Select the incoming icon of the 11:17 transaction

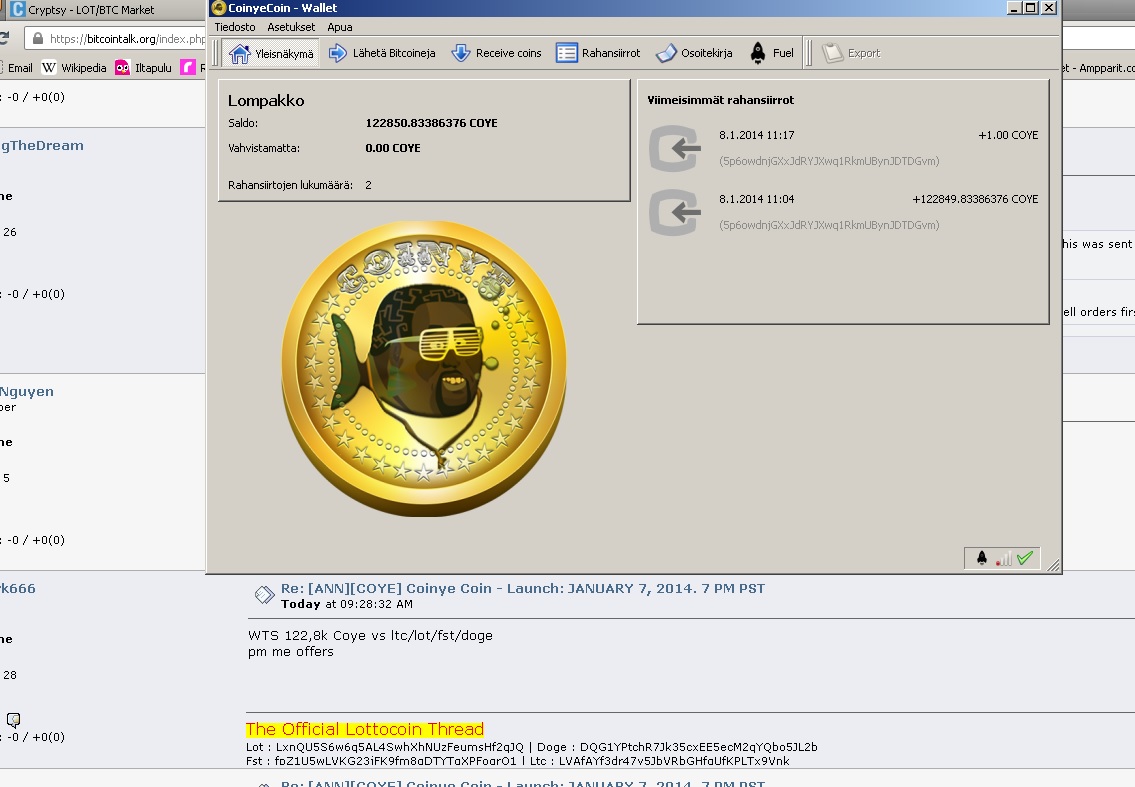pyautogui.click(x=675, y=148)
